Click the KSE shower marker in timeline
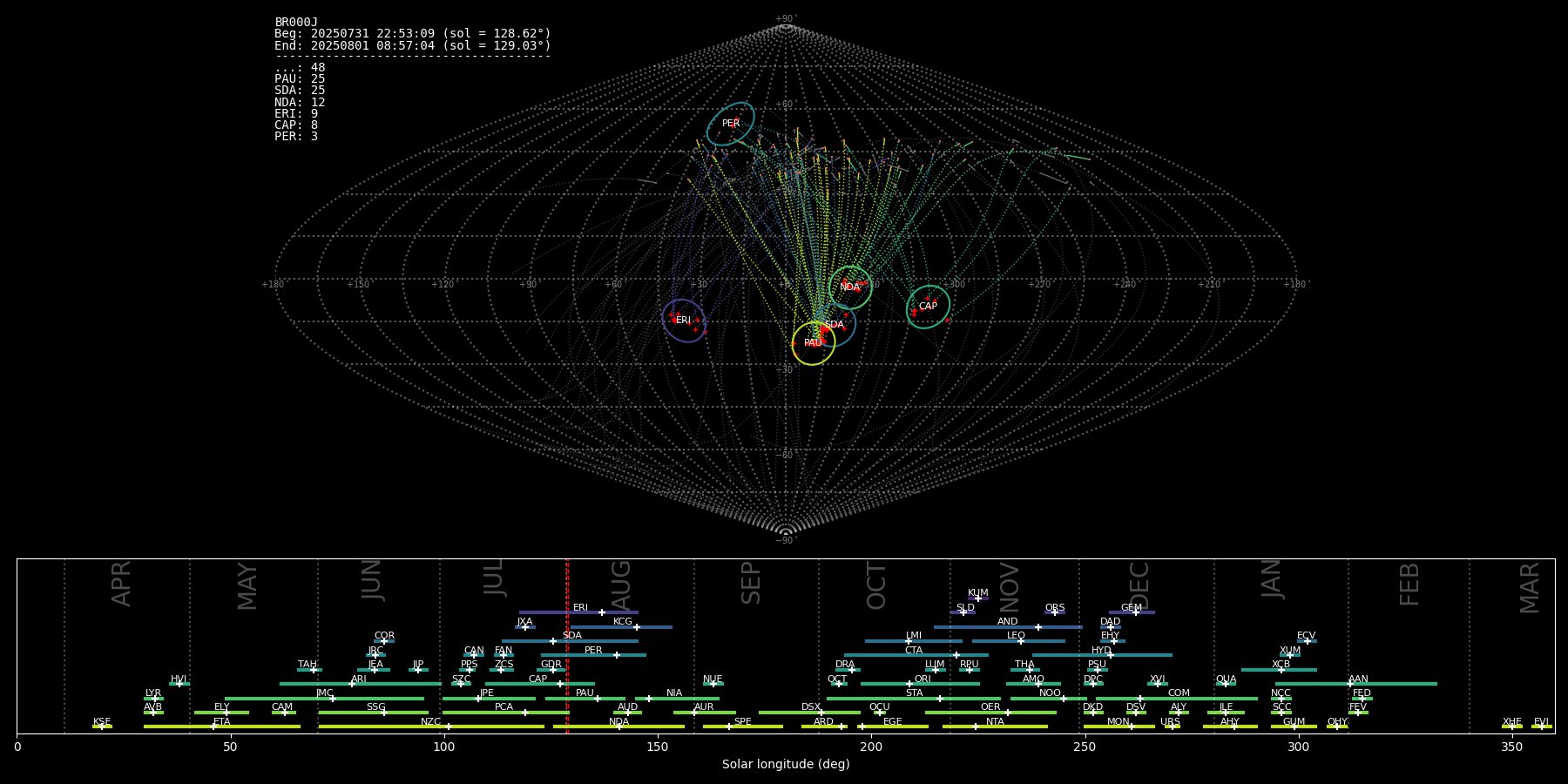The image size is (1568, 784). (102, 727)
